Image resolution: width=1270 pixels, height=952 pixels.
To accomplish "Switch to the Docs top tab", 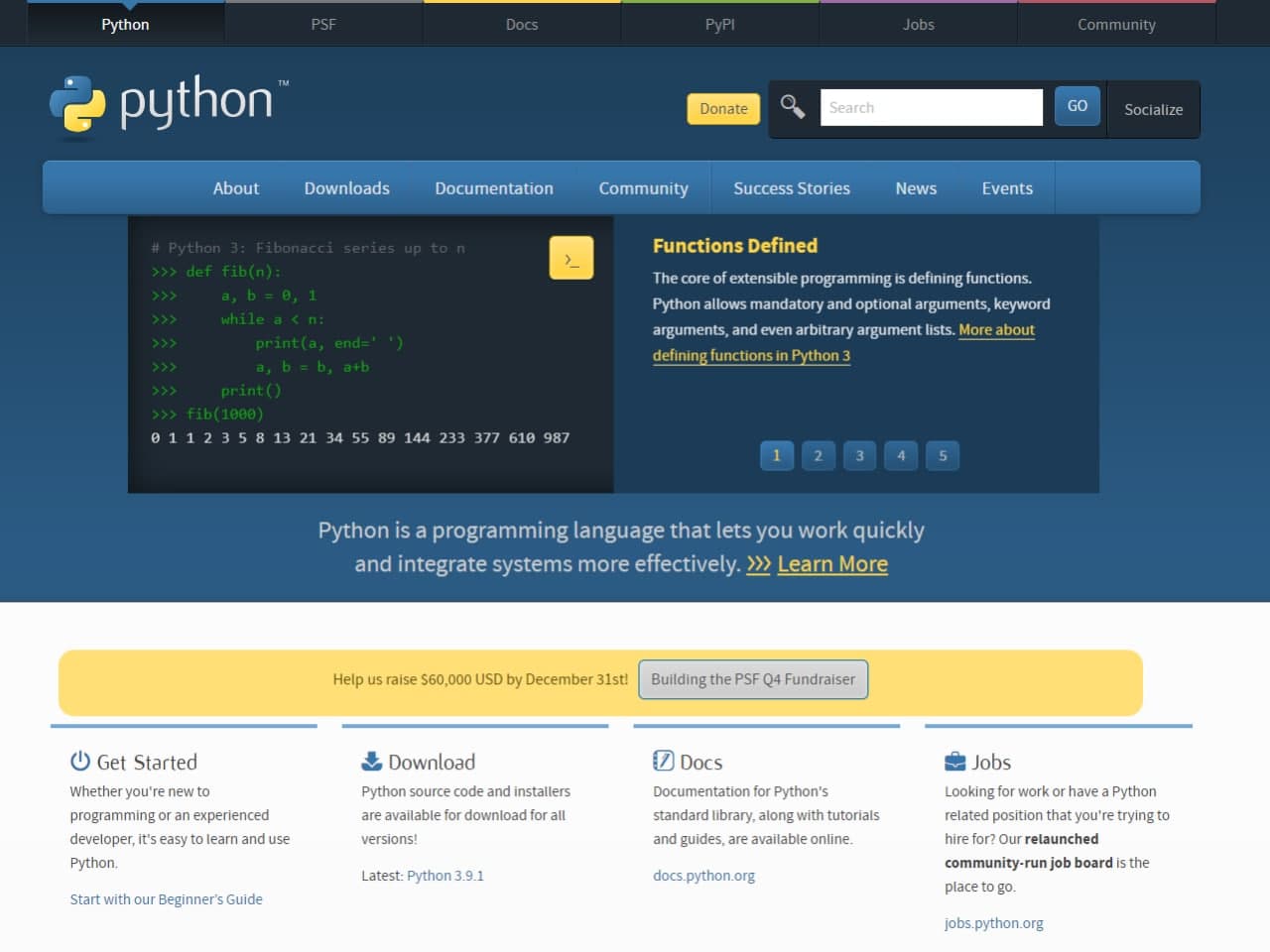I will pos(522,24).
